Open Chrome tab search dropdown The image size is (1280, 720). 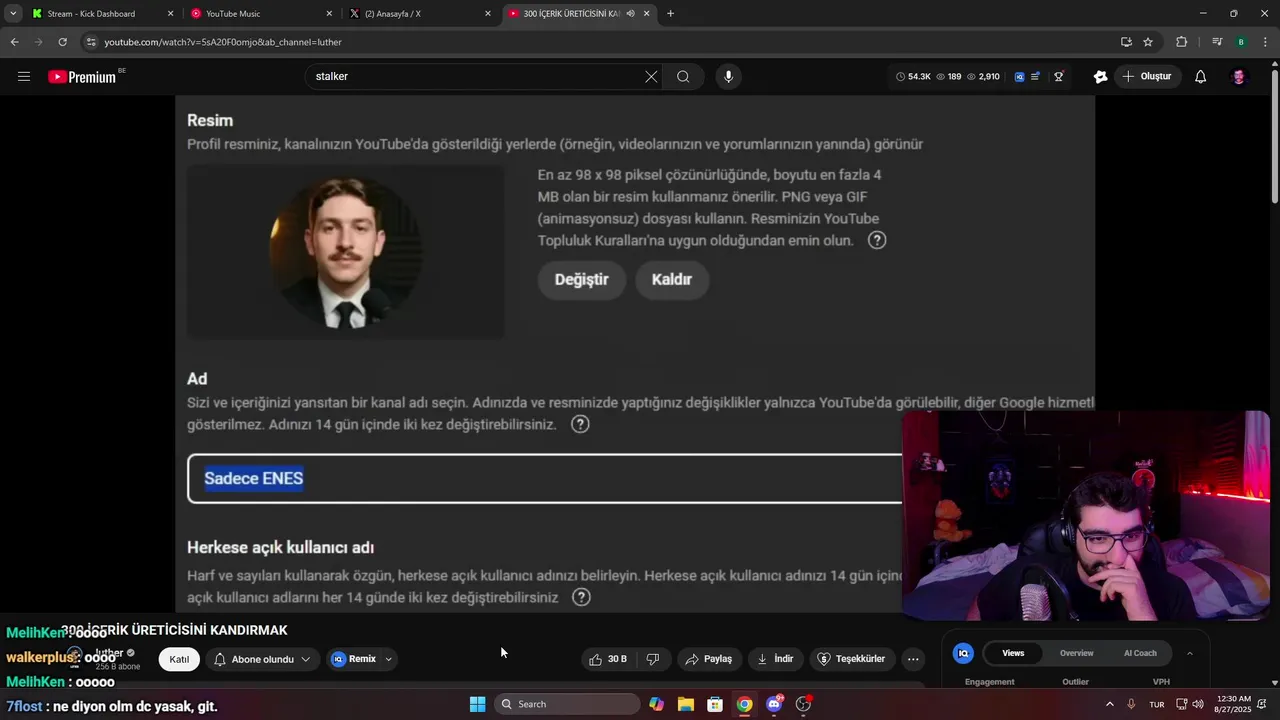[x=13, y=13]
